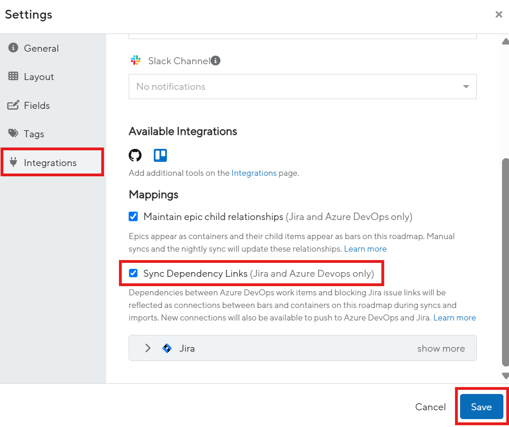The image size is (509, 427).
Task: Expand the Jira mapping chevron
Action: (148, 348)
